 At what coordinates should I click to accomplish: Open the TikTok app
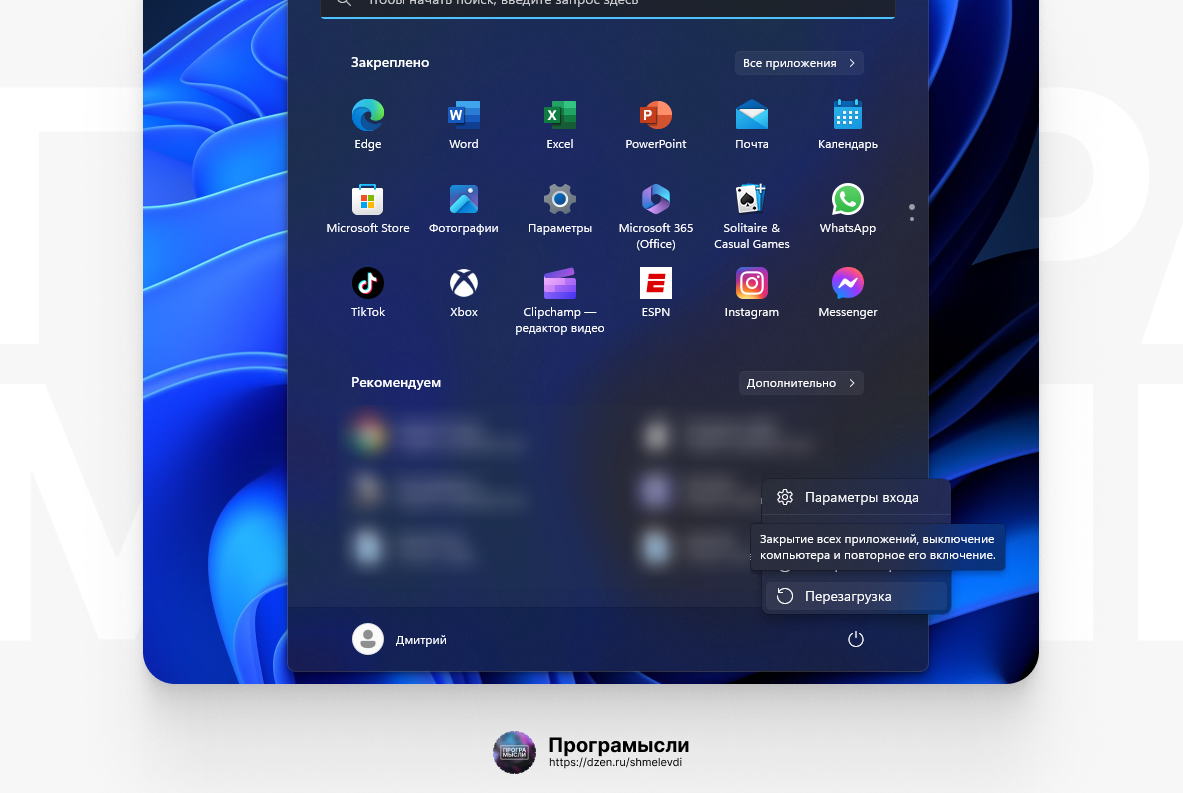[367, 293]
